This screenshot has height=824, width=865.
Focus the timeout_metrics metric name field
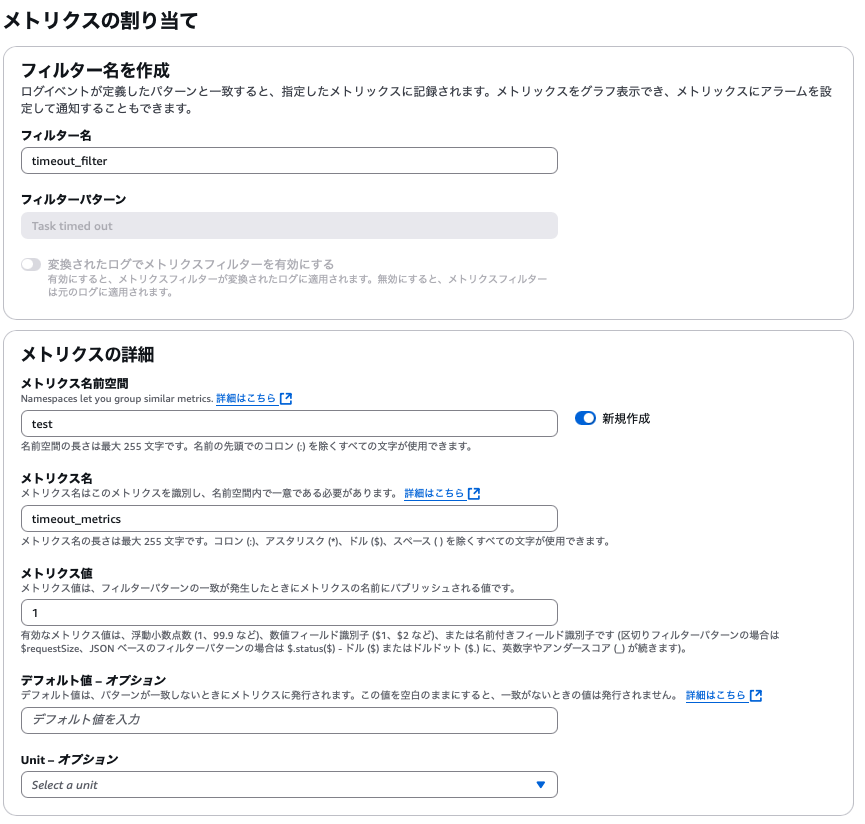(289, 518)
